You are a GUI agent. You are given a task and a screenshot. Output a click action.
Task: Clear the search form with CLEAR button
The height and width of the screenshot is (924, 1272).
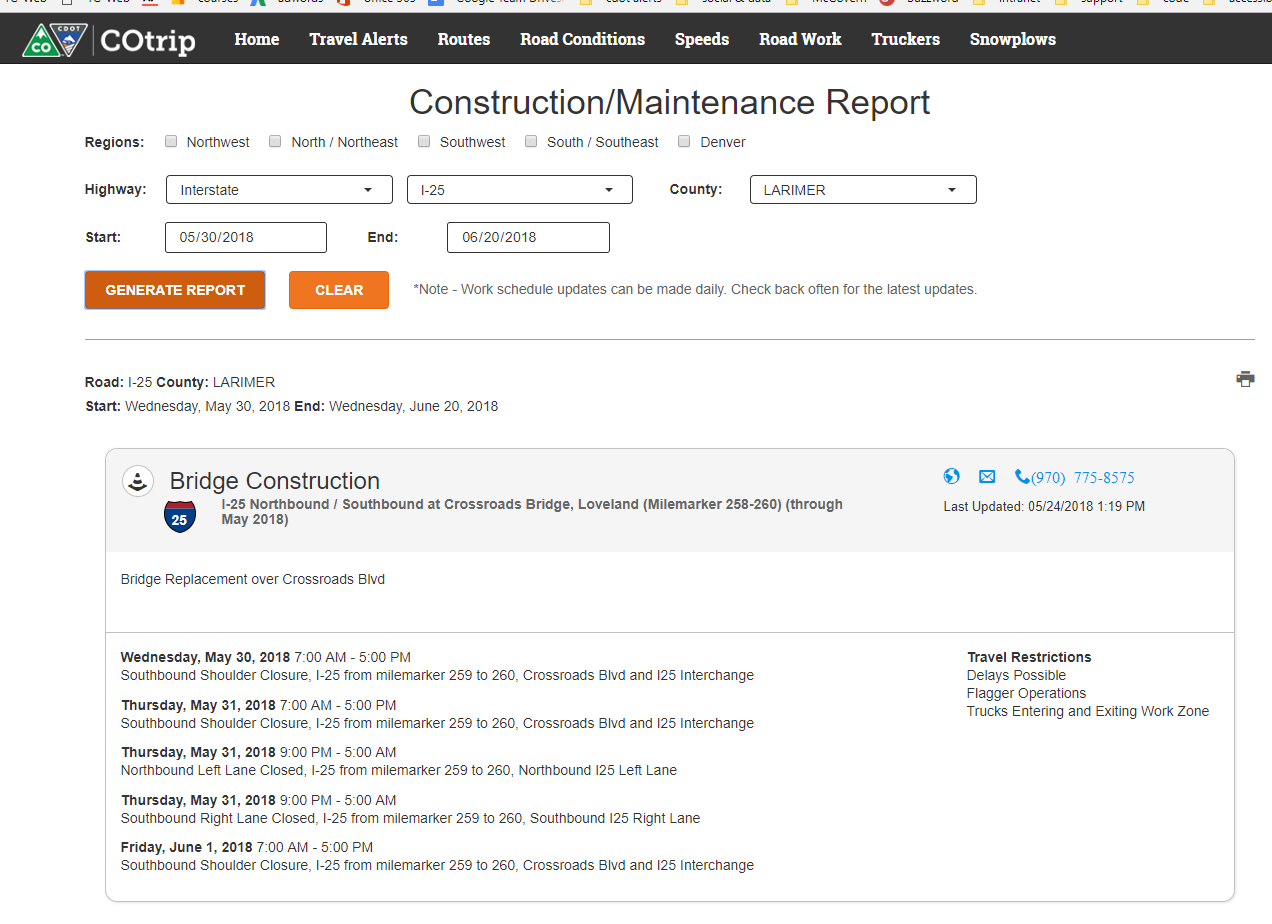coord(338,289)
